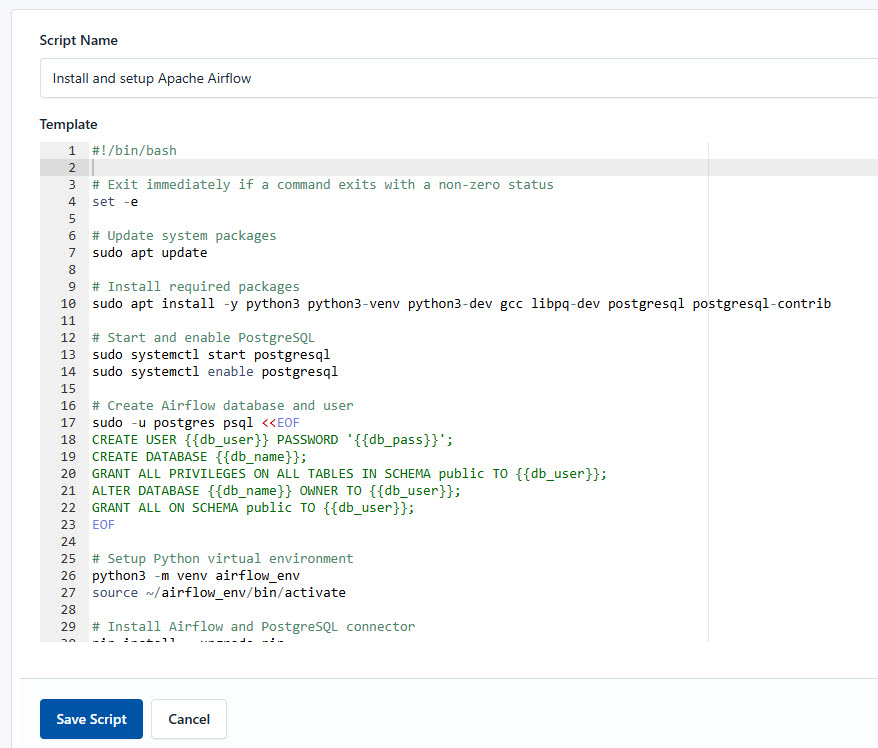Image resolution: width=878 pixels, height=748 pixels.
Task: Click line number 10 in the gutter
Action: 68,303
